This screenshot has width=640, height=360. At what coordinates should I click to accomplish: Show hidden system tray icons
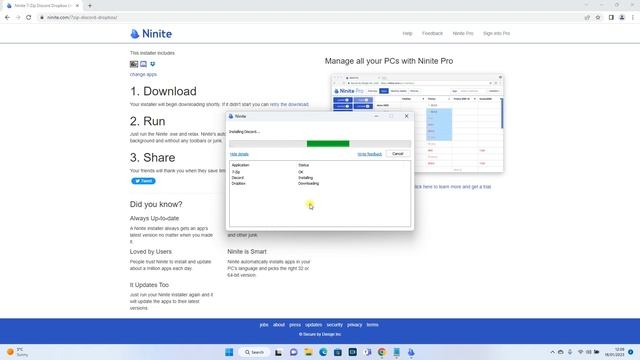552,352
